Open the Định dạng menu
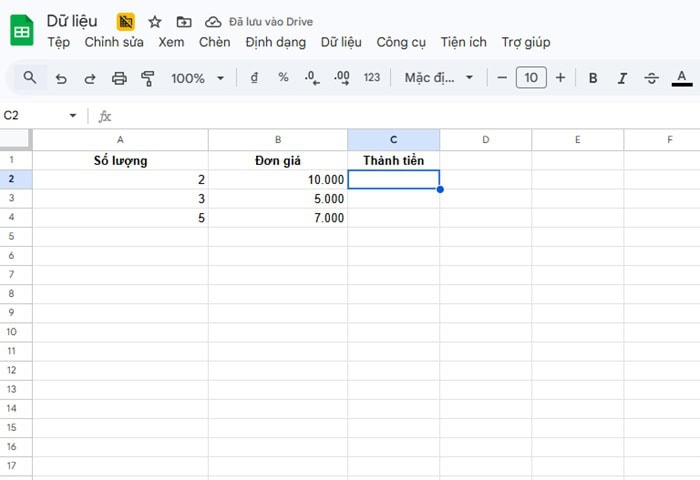The image size is (700, 480). [275, 42]
